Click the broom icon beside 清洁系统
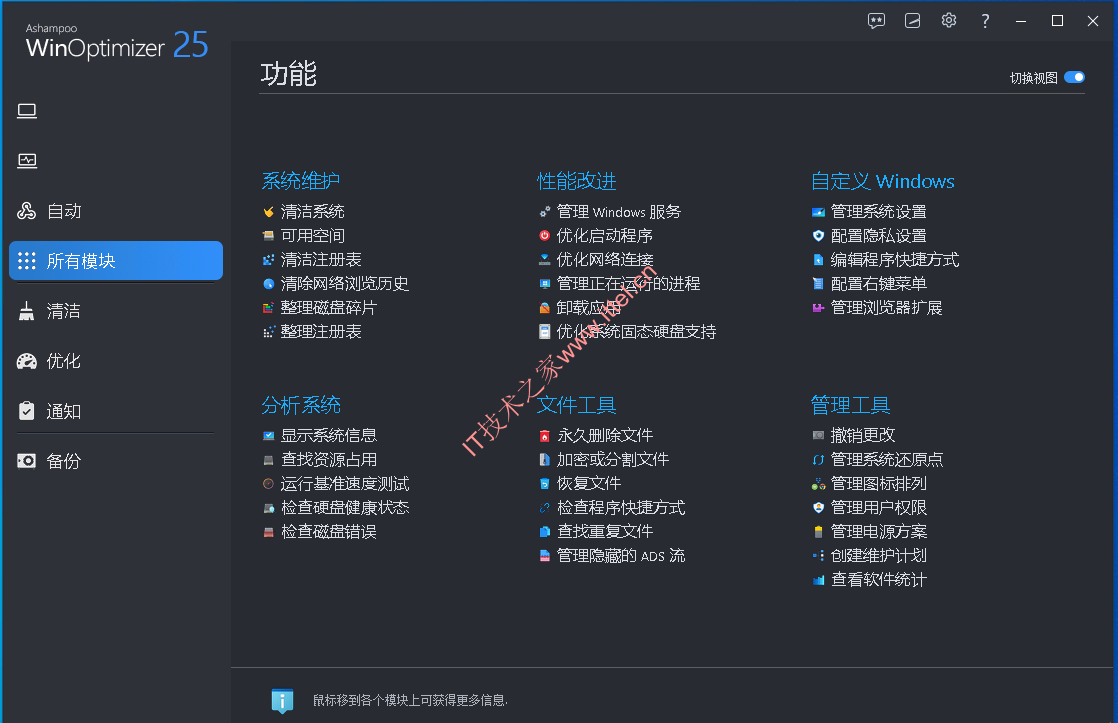Screen dimensions: 1118x723 tap(268, 212)
